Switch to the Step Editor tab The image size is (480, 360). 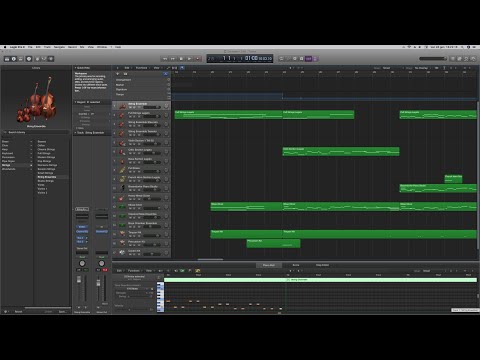[x=322, y=265]
